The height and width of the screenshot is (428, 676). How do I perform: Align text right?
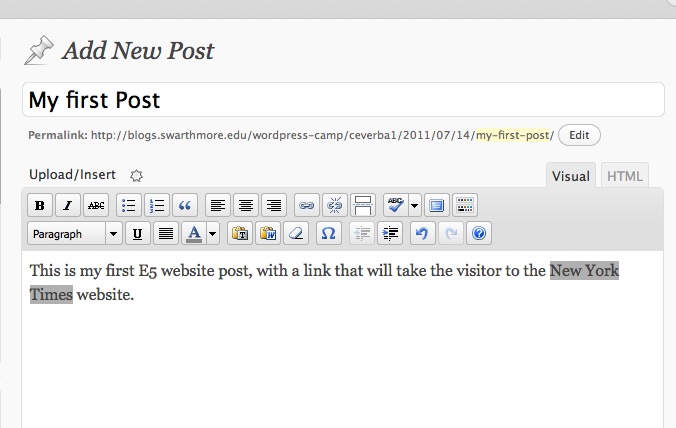274,205
